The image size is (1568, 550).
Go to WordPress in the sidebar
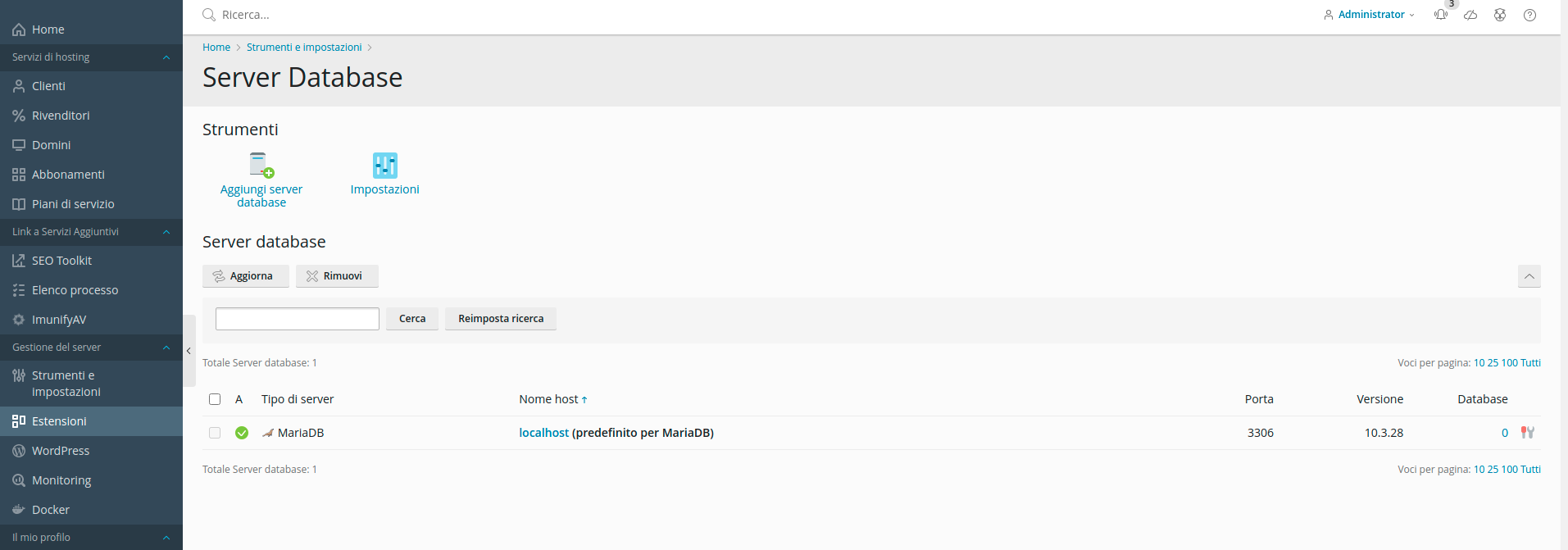(x=60, y=450)
